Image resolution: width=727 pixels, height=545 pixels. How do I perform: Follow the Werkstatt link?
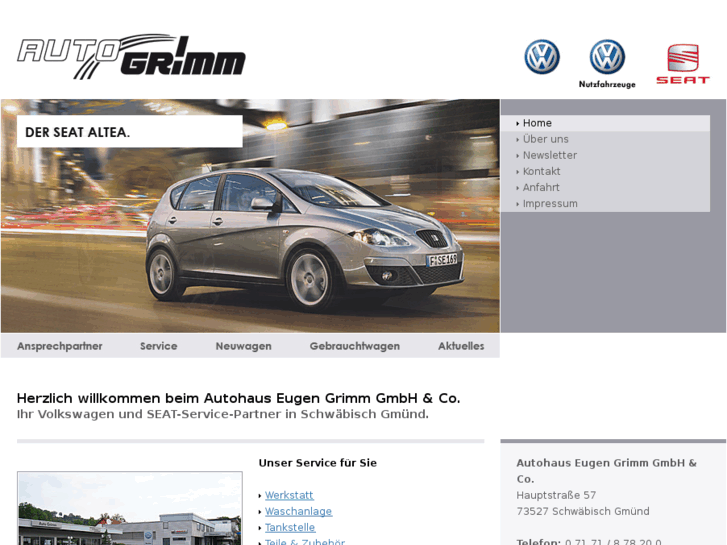point(289,495)
